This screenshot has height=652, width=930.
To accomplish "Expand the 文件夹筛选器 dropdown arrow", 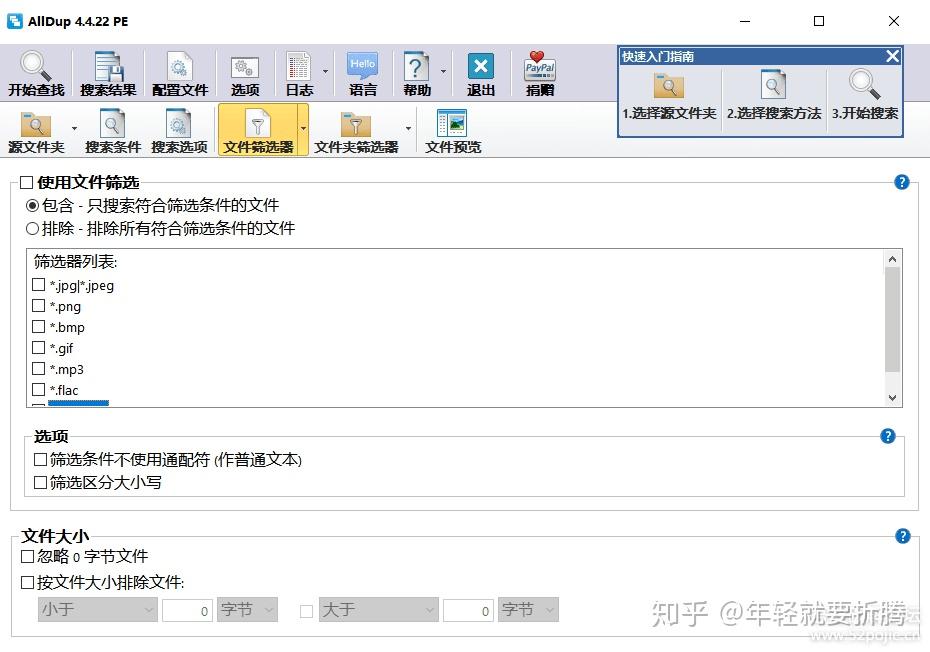I will click(408, 129).
